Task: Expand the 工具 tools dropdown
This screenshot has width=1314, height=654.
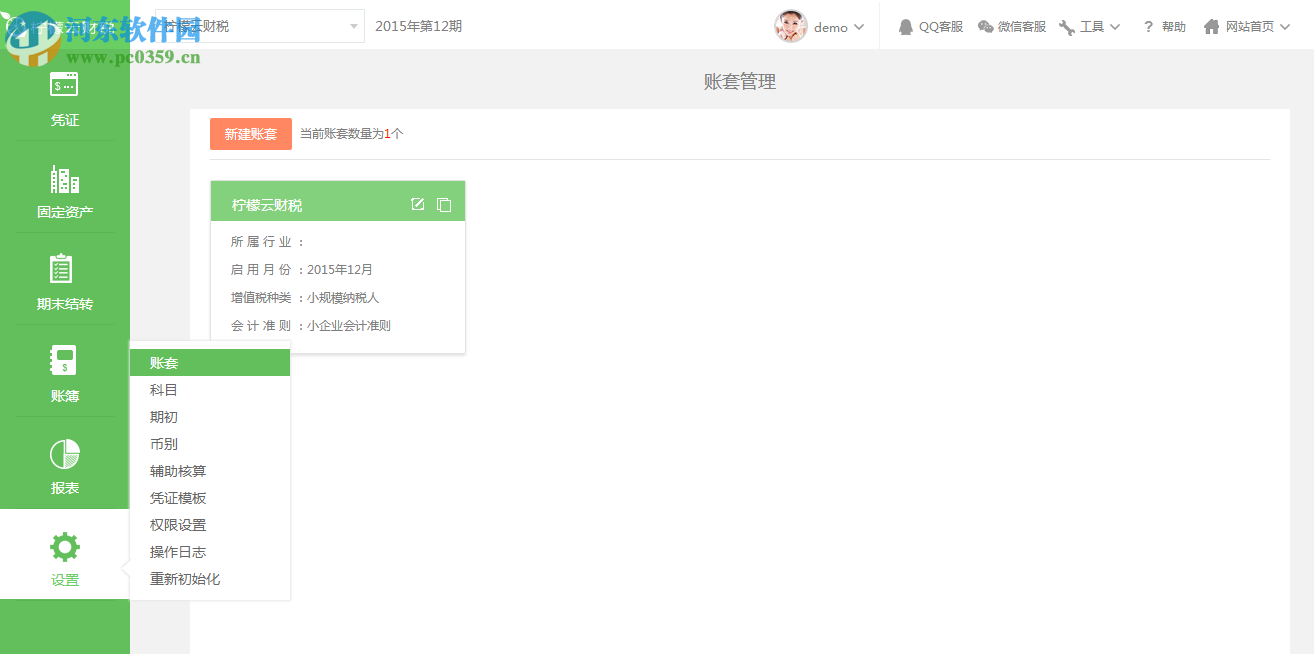Action: (x=1089, y=26)
